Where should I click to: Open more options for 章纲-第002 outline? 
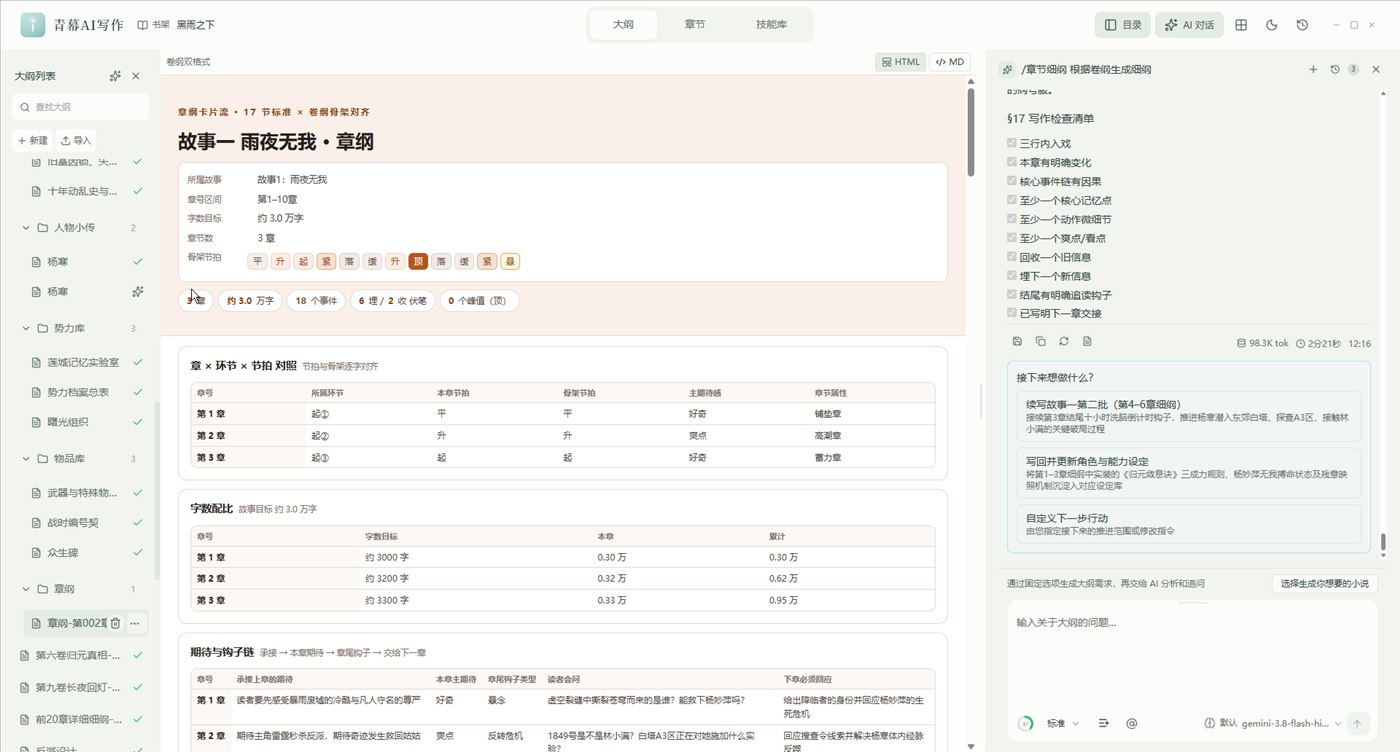point(134,623)
